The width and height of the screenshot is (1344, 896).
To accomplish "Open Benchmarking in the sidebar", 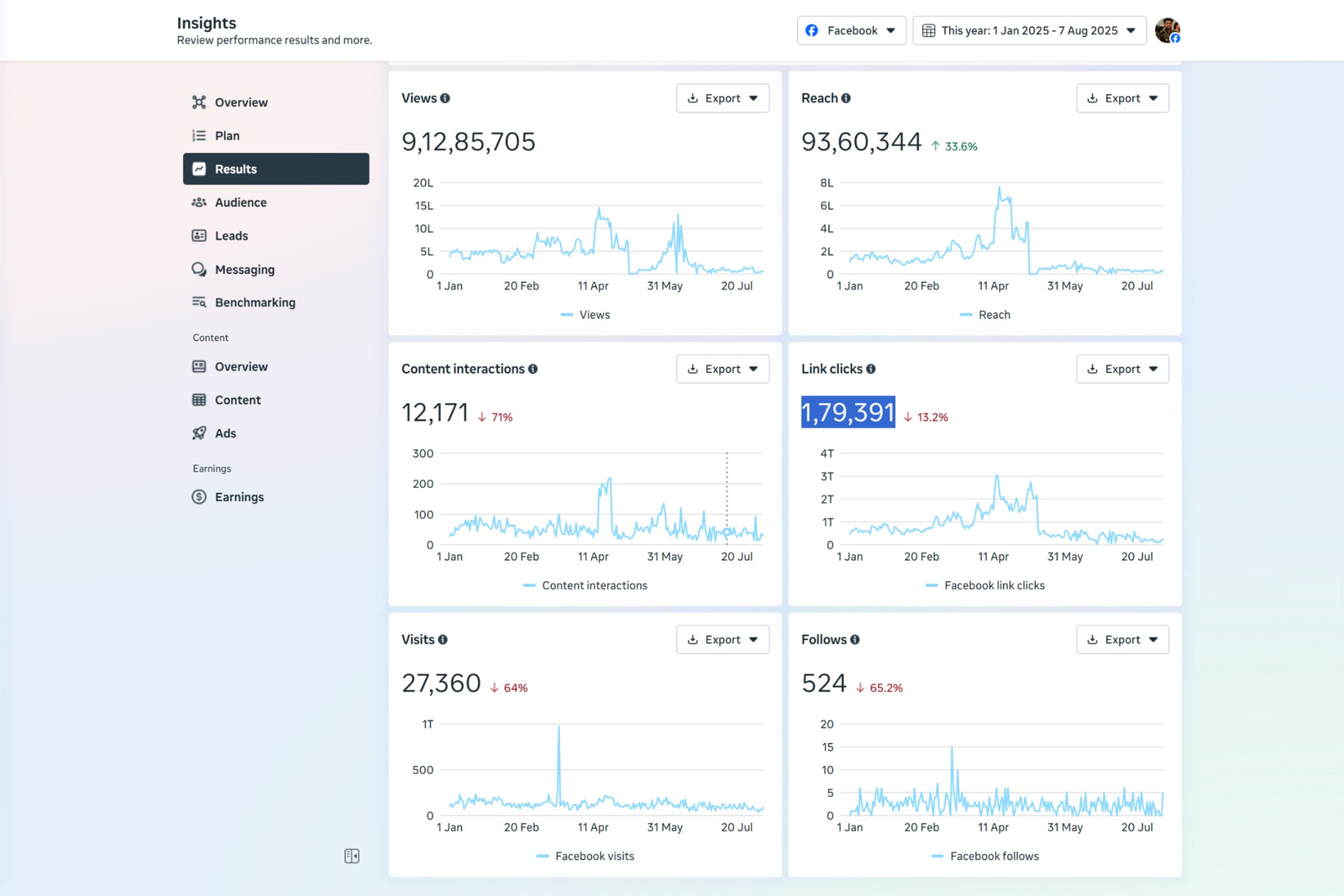I will [x=255, y=302].
